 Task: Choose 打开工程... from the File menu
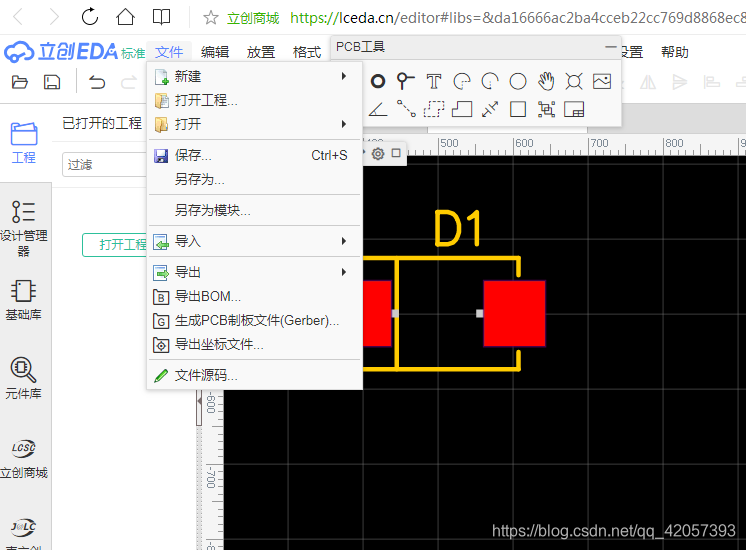(x=255, y=100)
